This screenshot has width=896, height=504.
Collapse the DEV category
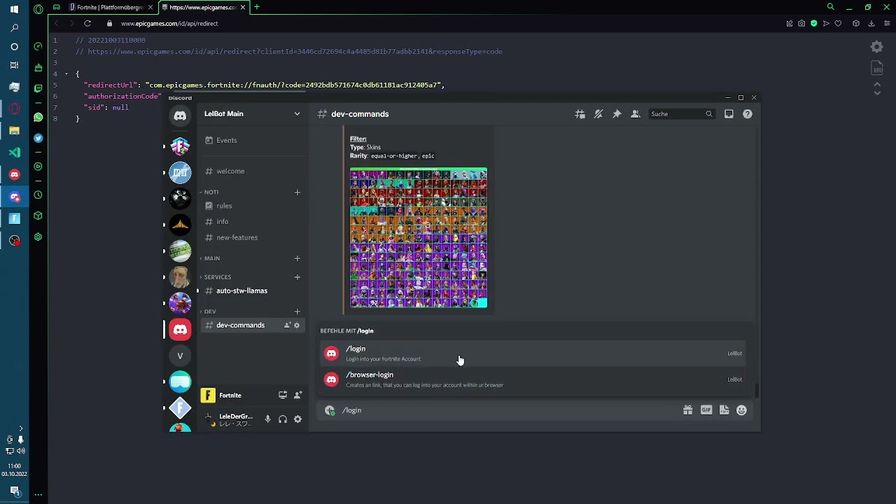click(x=210, y=311)
